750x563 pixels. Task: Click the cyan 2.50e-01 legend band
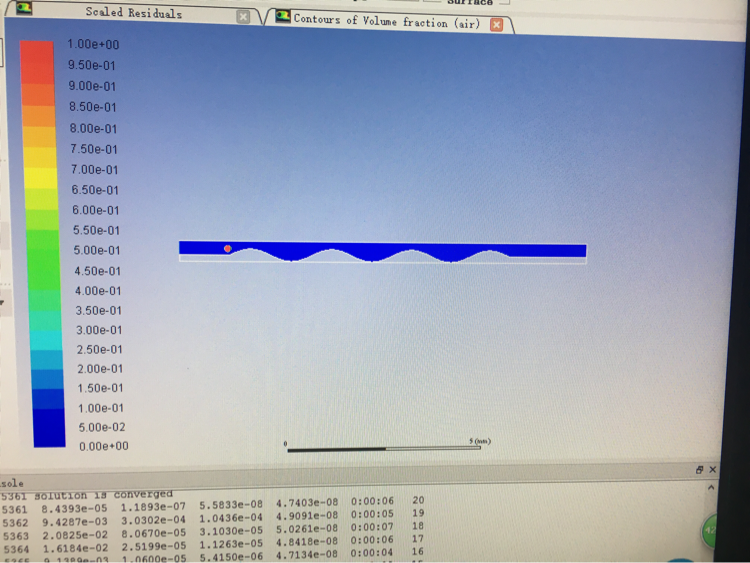pos(46,340)
